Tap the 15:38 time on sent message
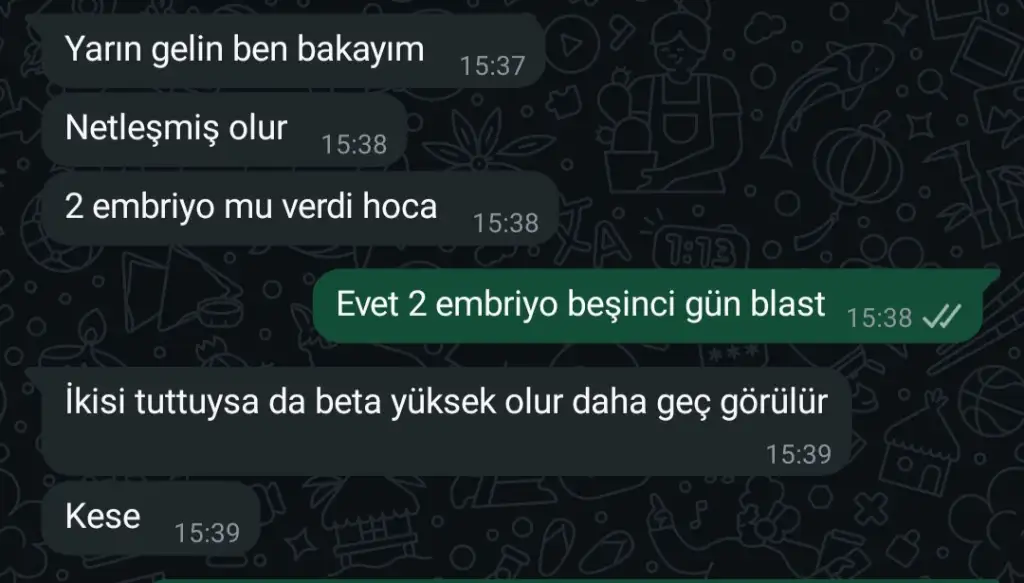1024x583 pixels. point(879,318)
